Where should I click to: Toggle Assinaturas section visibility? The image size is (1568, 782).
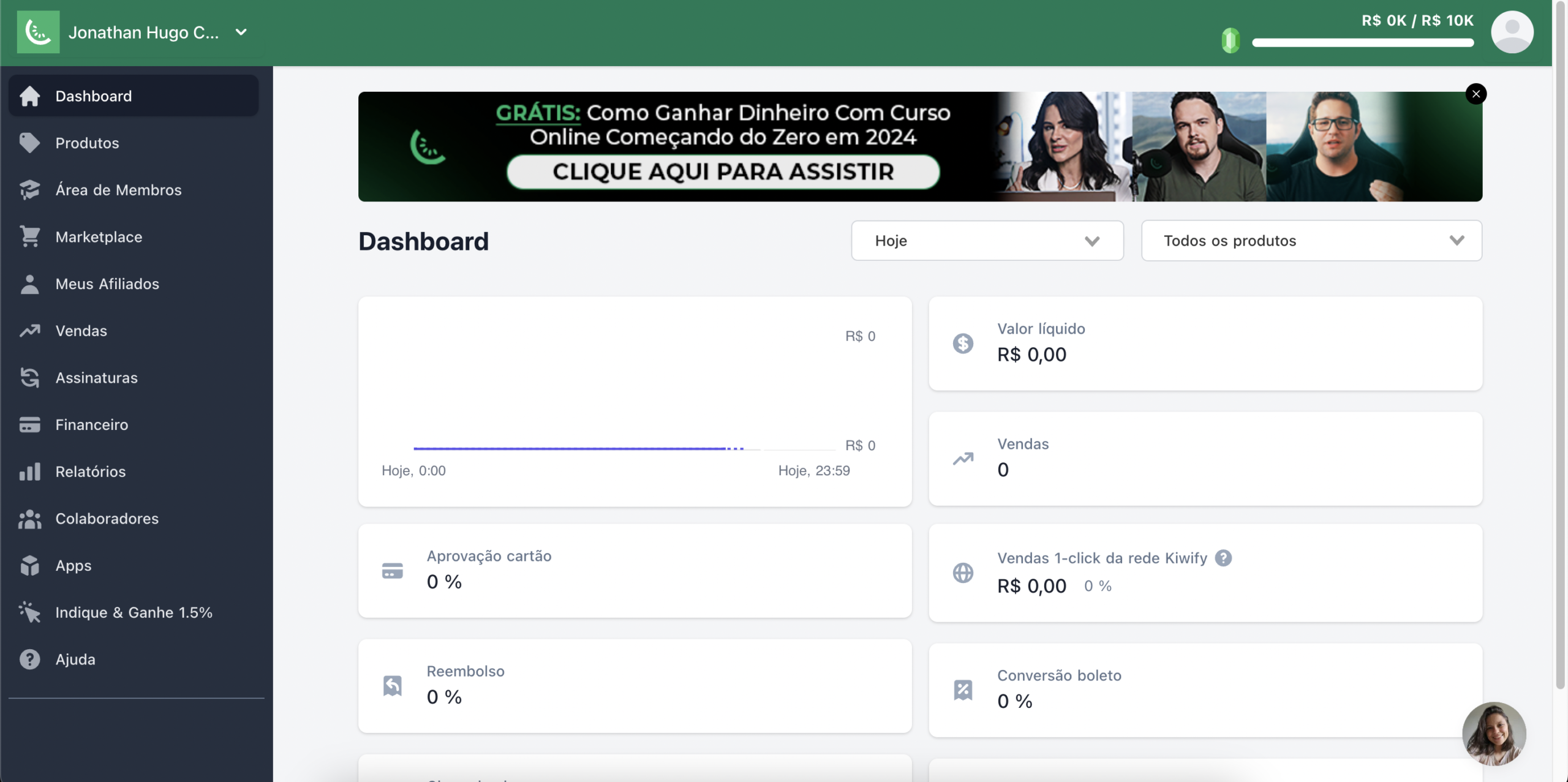click(135, 377)
